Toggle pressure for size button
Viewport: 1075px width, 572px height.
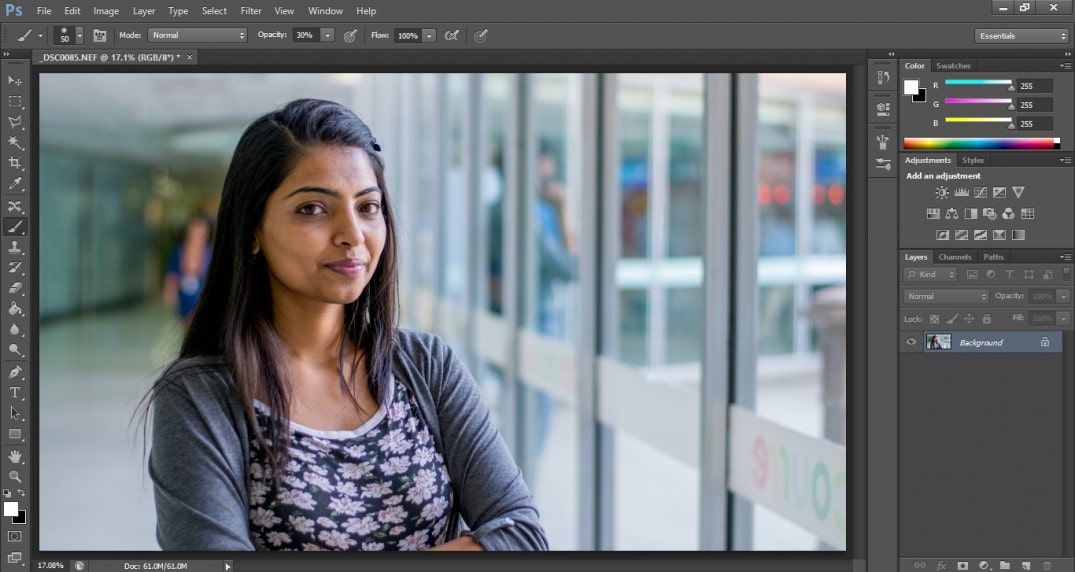point(481,36)
